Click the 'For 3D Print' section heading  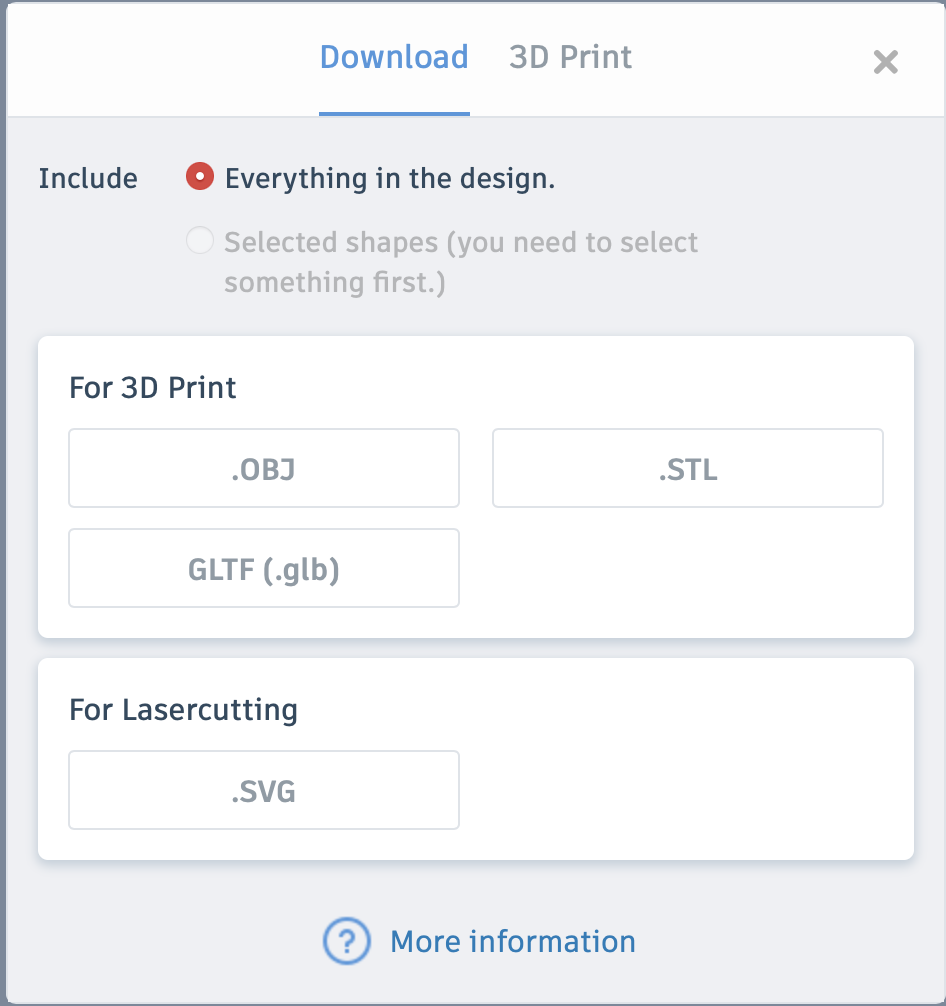153,387
